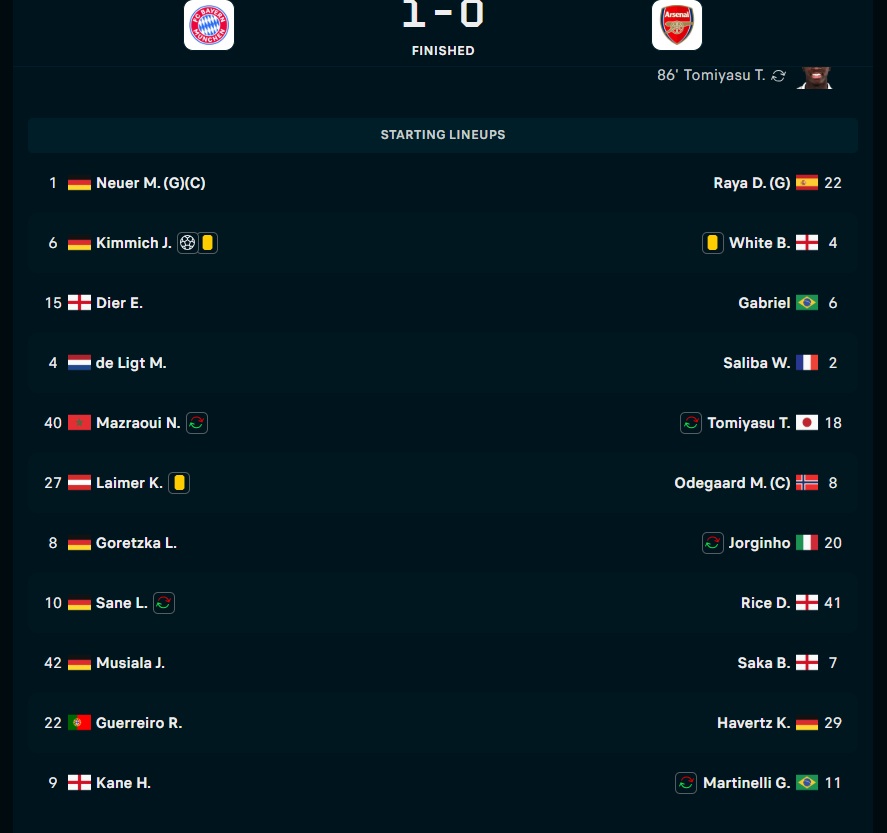Click the 86' Tomiyasu T. substitution event

[711, 76]
